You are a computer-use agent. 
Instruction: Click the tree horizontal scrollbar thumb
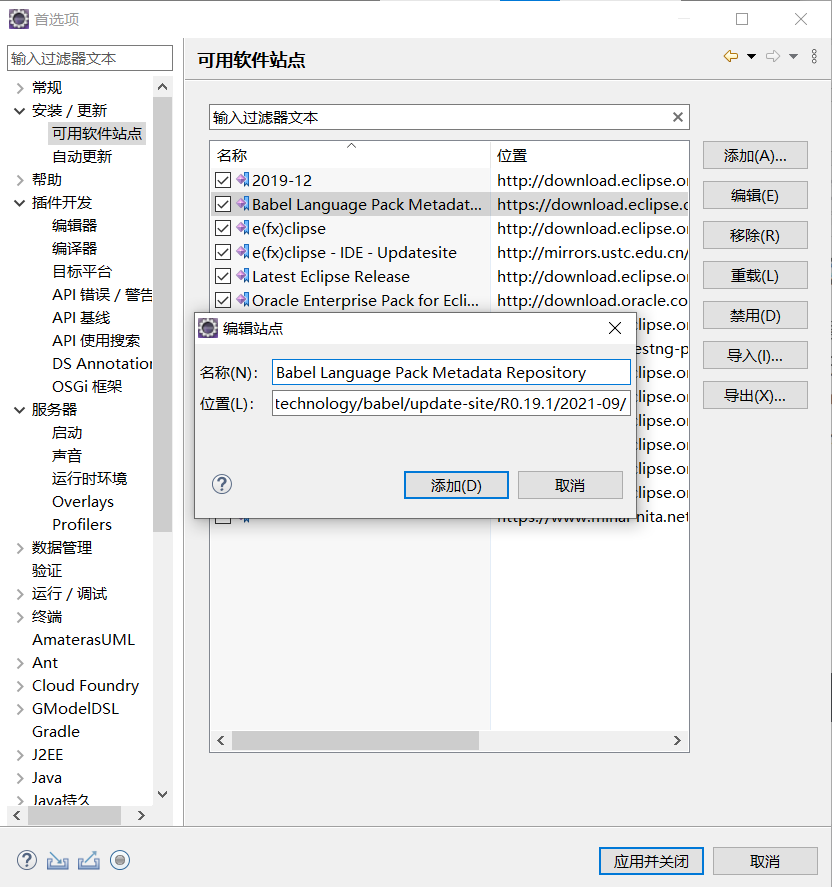pyautogui.click(x=74, y=815)
